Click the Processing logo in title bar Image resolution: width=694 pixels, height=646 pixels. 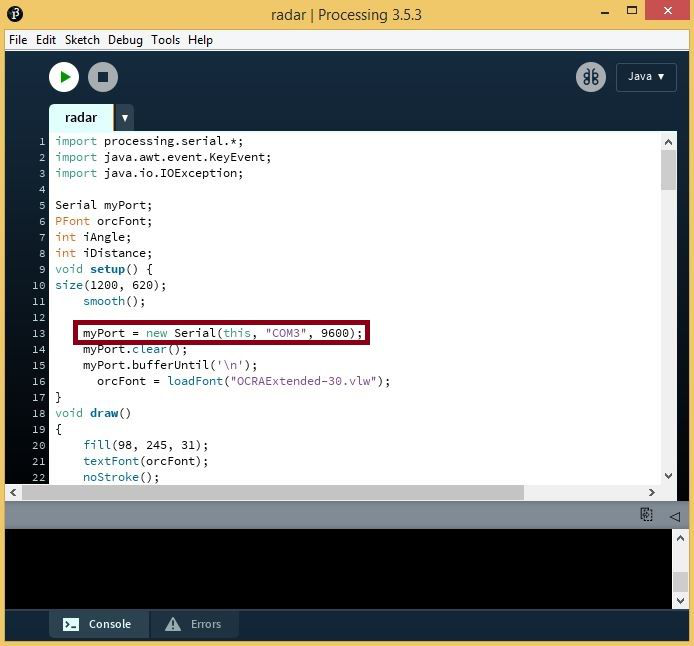point(15,14)
